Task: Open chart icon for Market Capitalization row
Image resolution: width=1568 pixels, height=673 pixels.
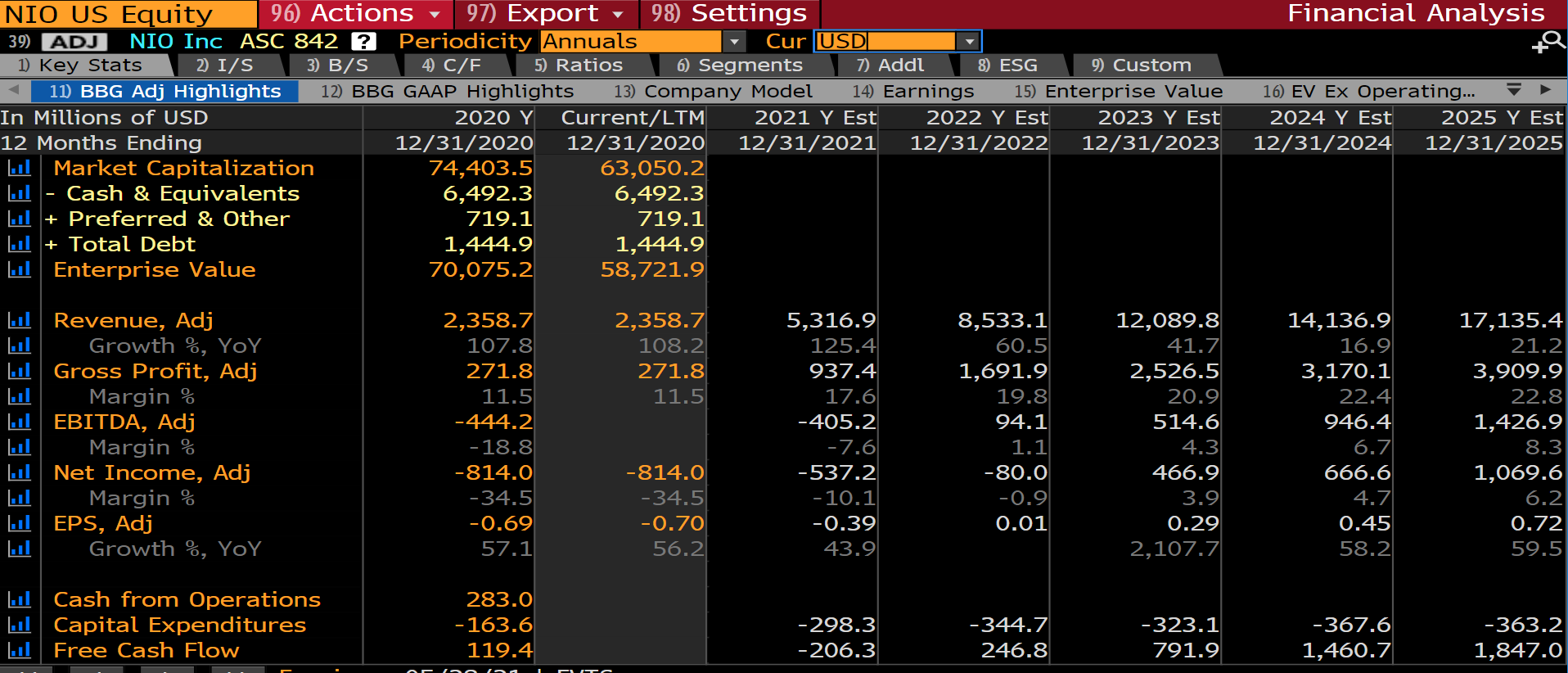Action: (19, 168)
